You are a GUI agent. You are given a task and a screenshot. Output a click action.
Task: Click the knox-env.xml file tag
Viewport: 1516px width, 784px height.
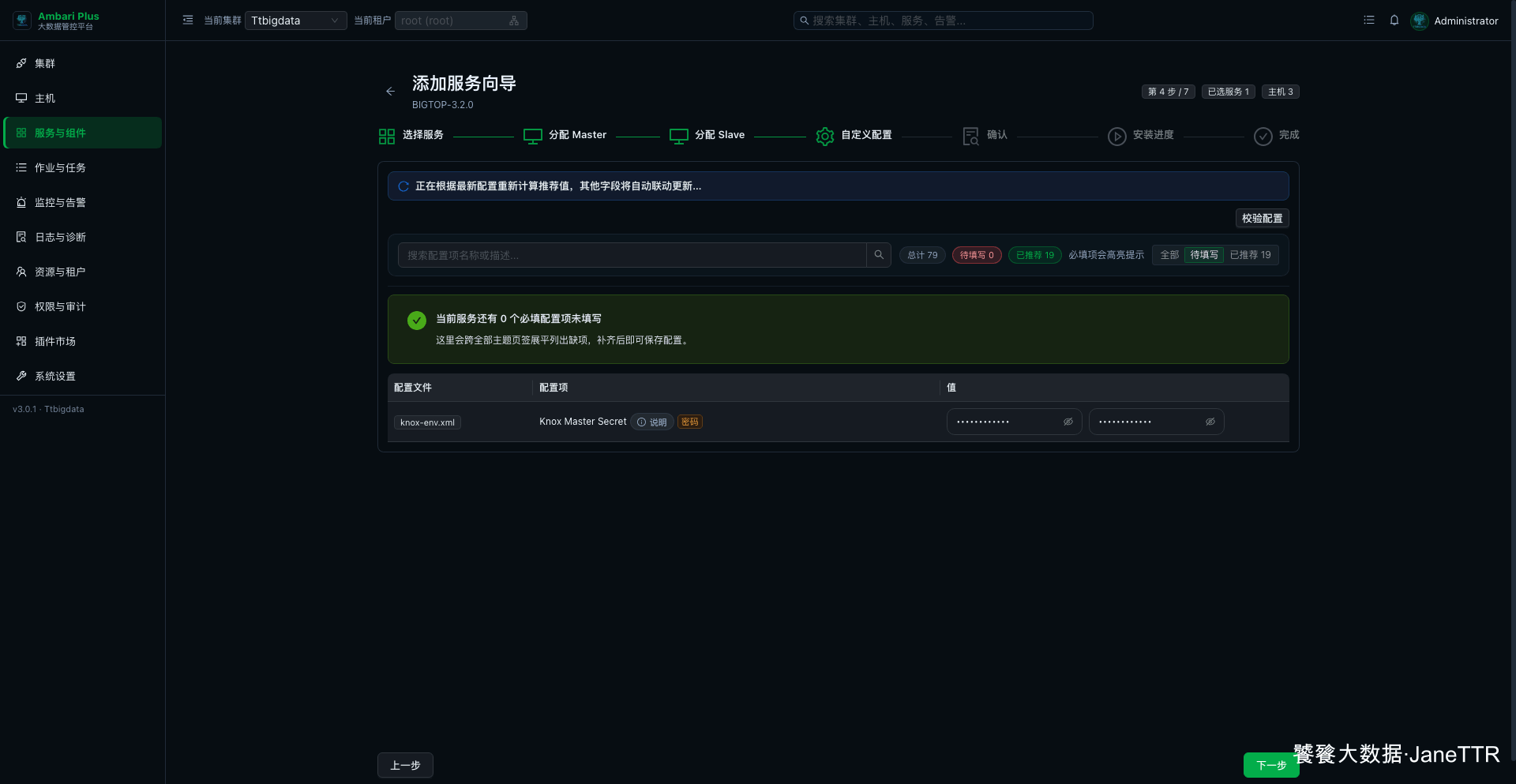(427, 422)
